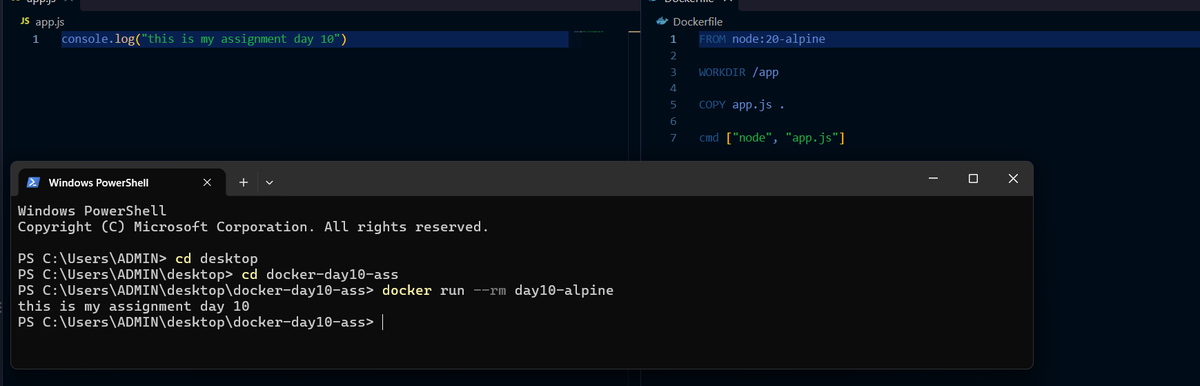Maximize the PowerShell window
The height and width of the screenshot is (386, 1200).
tap(973, 178)
